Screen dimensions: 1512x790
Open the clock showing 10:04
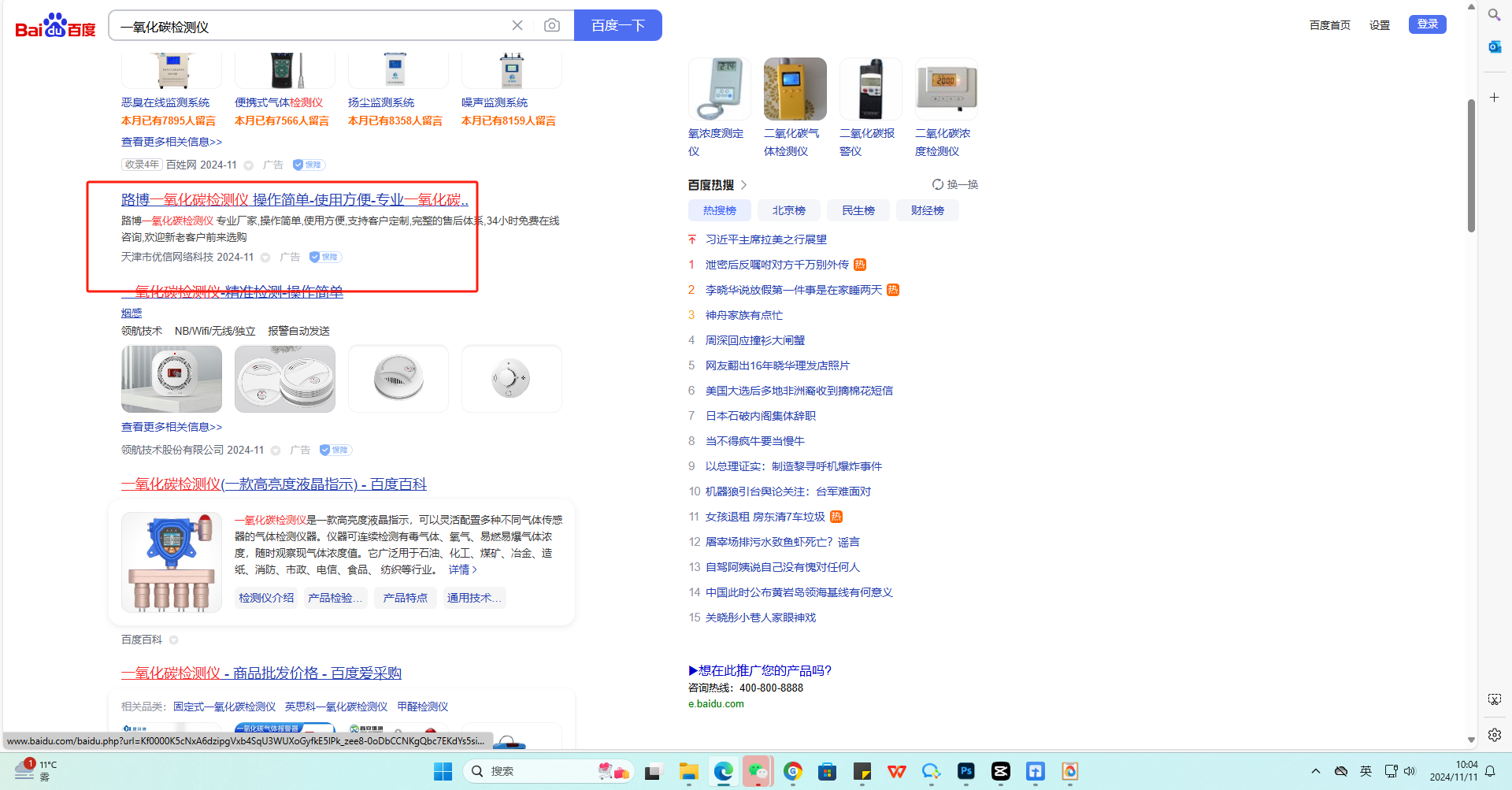(x=1454, y=771)
